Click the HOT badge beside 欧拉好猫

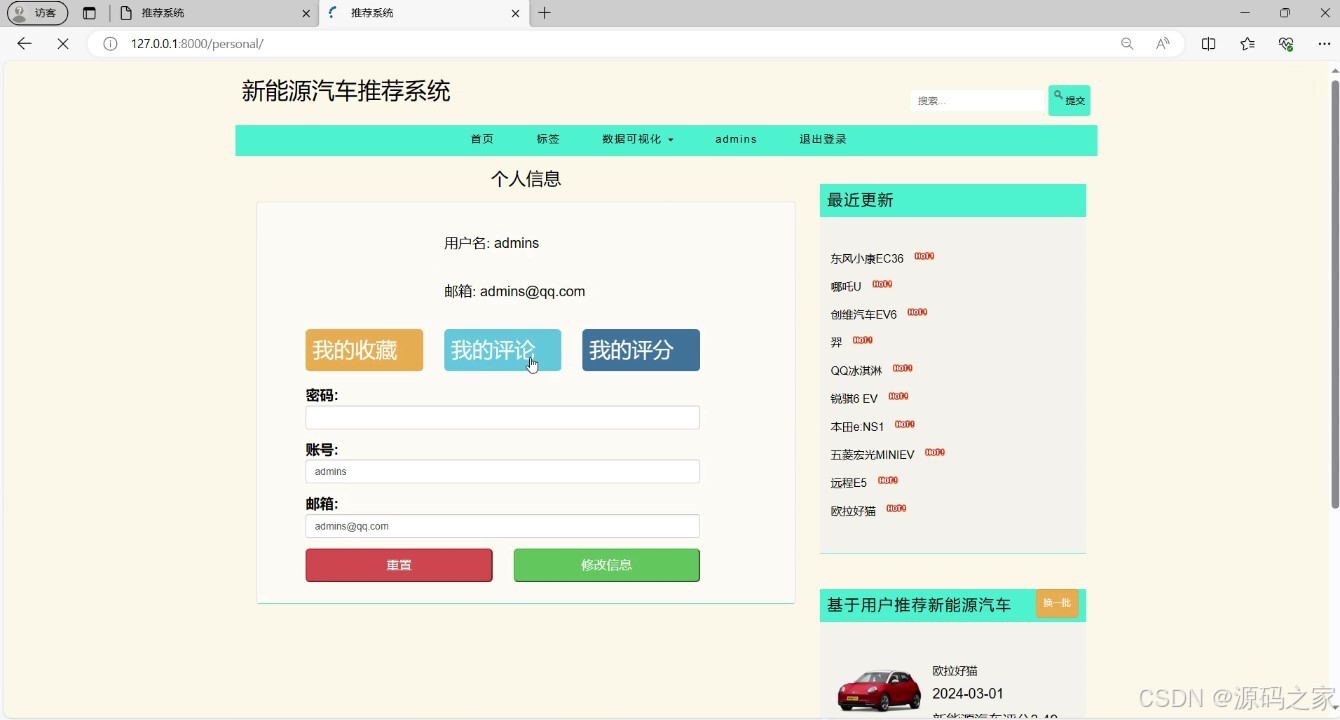point(896,508)
